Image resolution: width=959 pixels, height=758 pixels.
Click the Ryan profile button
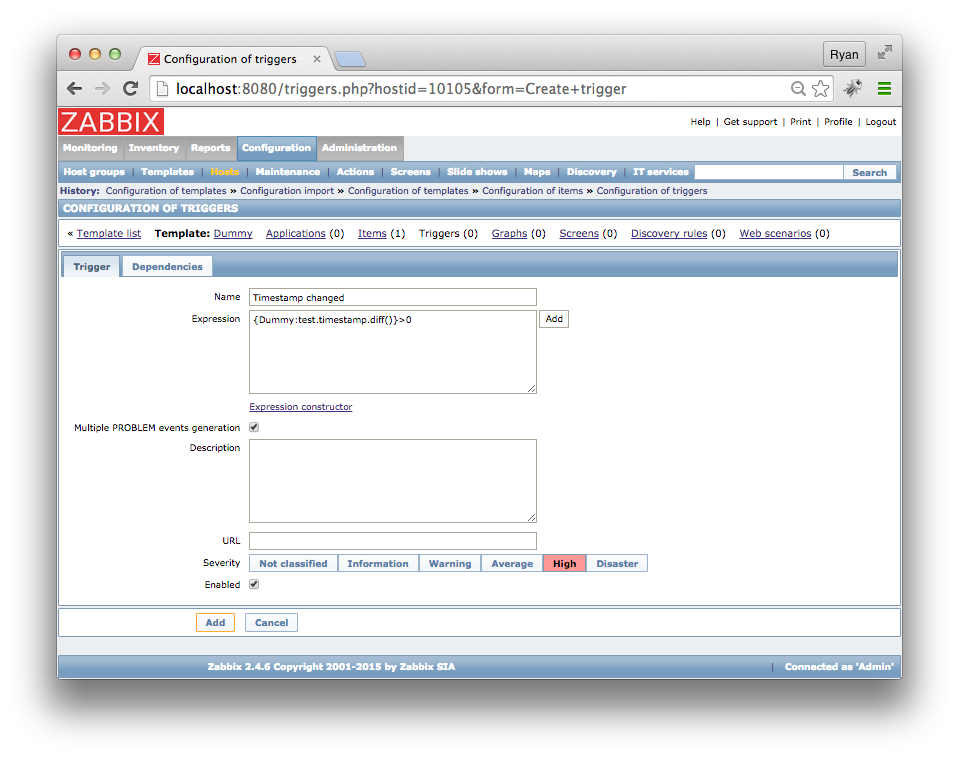tap(844, 54)
